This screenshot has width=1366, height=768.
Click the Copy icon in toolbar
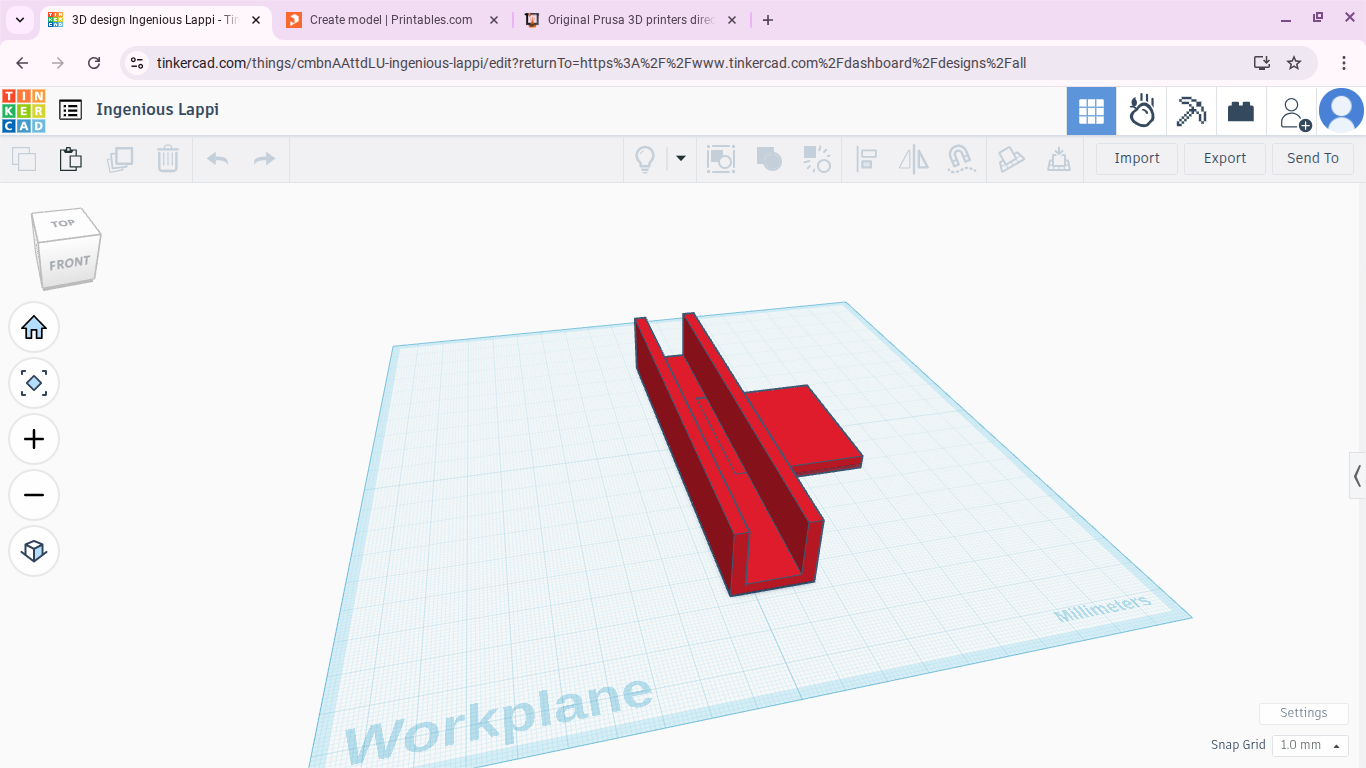[24, 158]
